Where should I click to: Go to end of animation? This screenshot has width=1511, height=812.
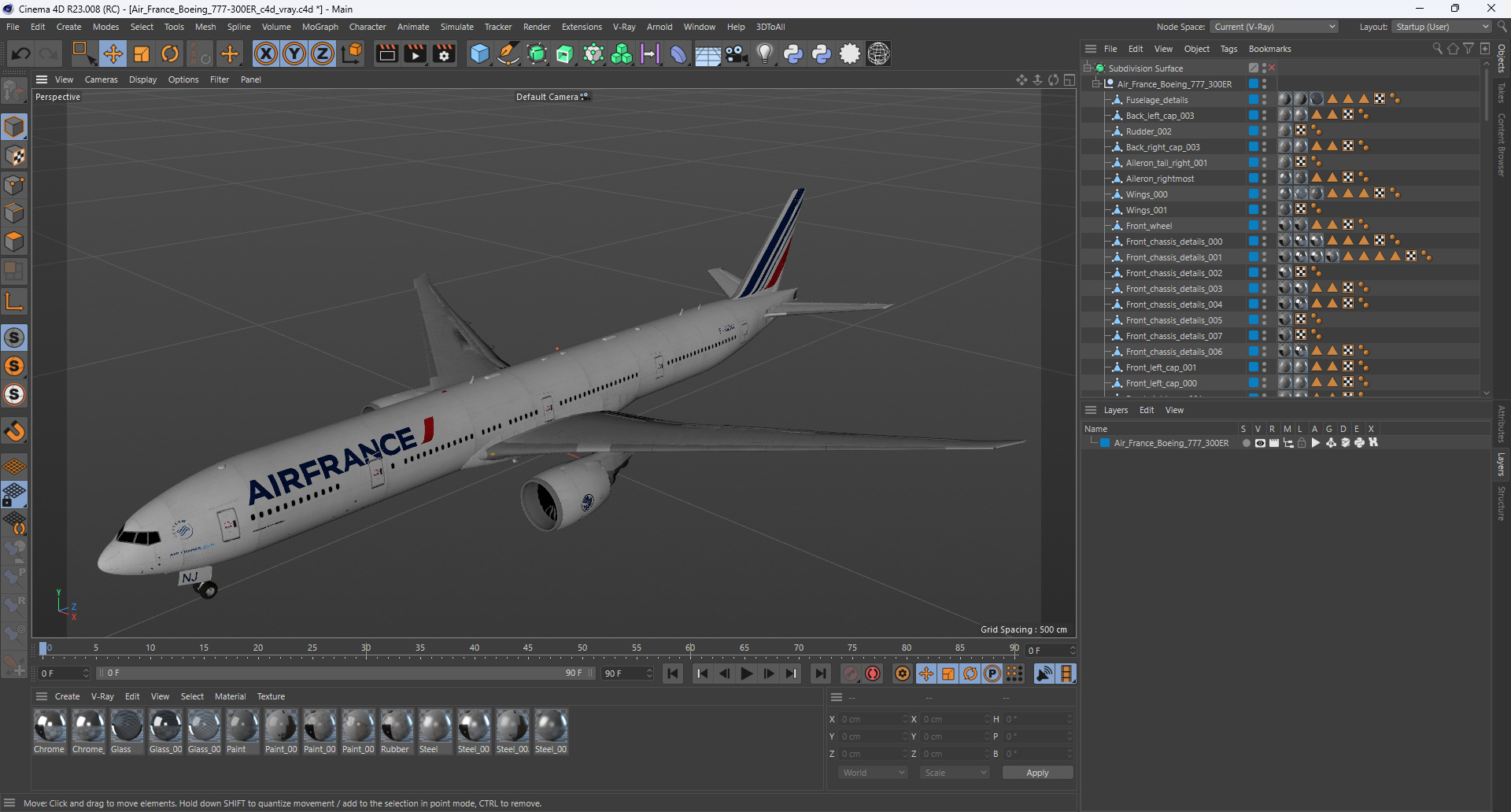pyautogui.click(x=820, y=674)
